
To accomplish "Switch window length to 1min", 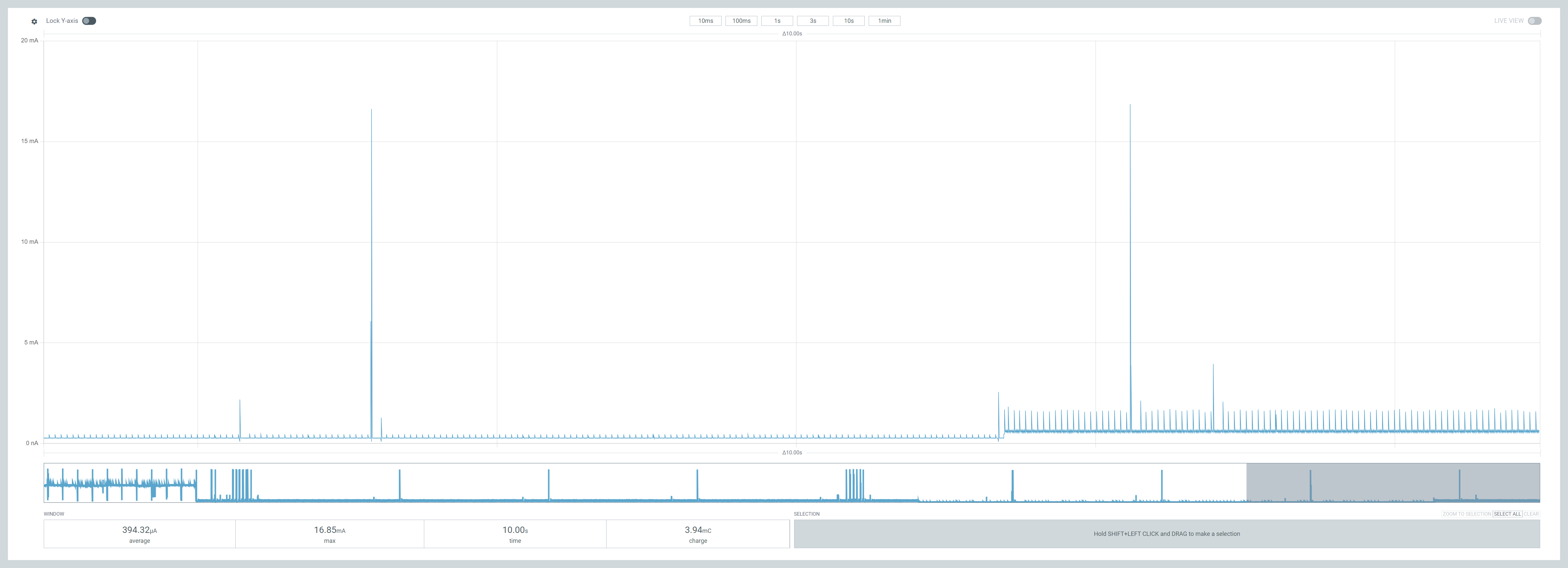I will click(x=884, y=21).
